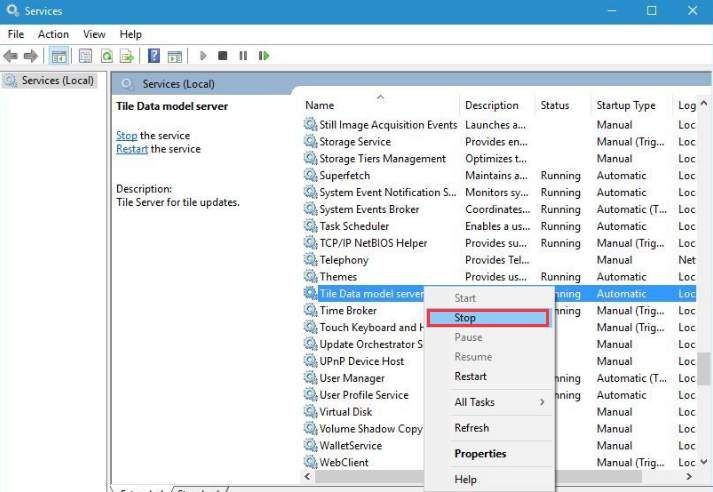
Task: Click the Restart the service link
Action: coord(131,149)
